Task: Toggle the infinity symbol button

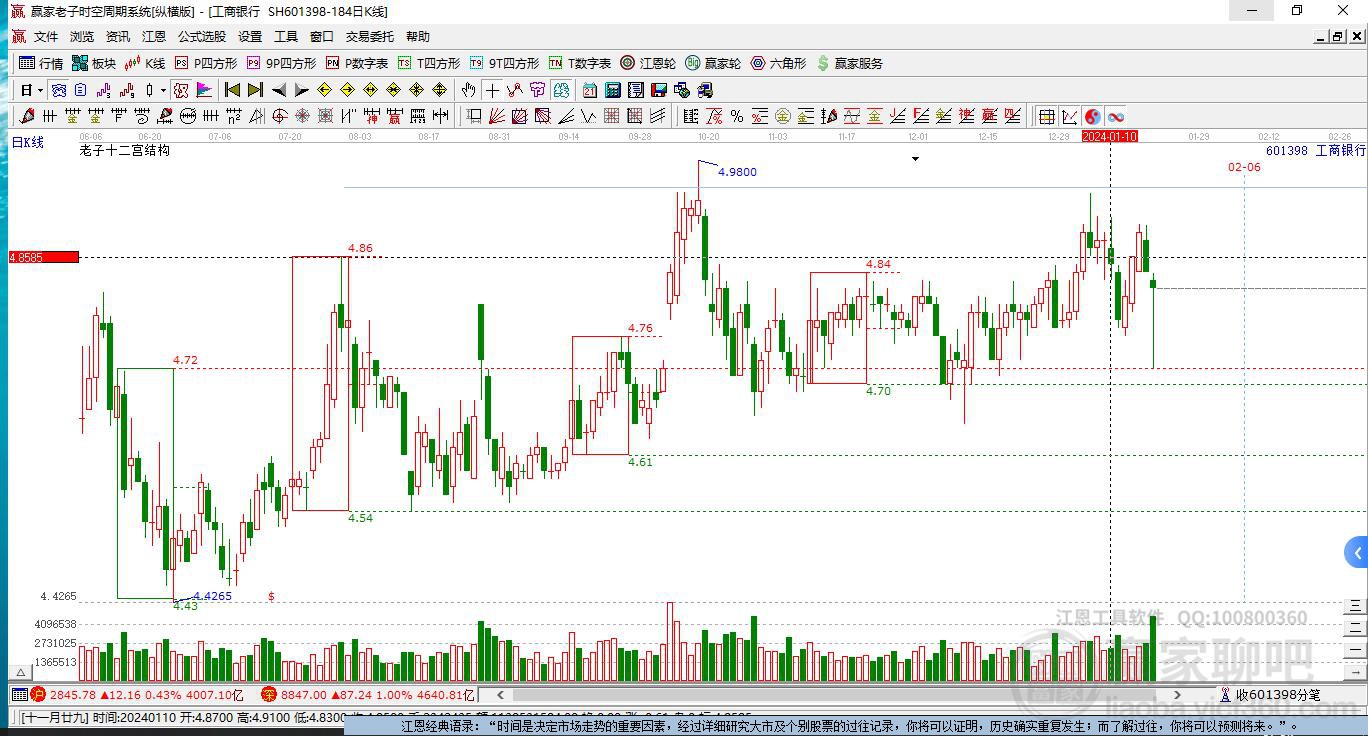Action: tap(1116, 116)
